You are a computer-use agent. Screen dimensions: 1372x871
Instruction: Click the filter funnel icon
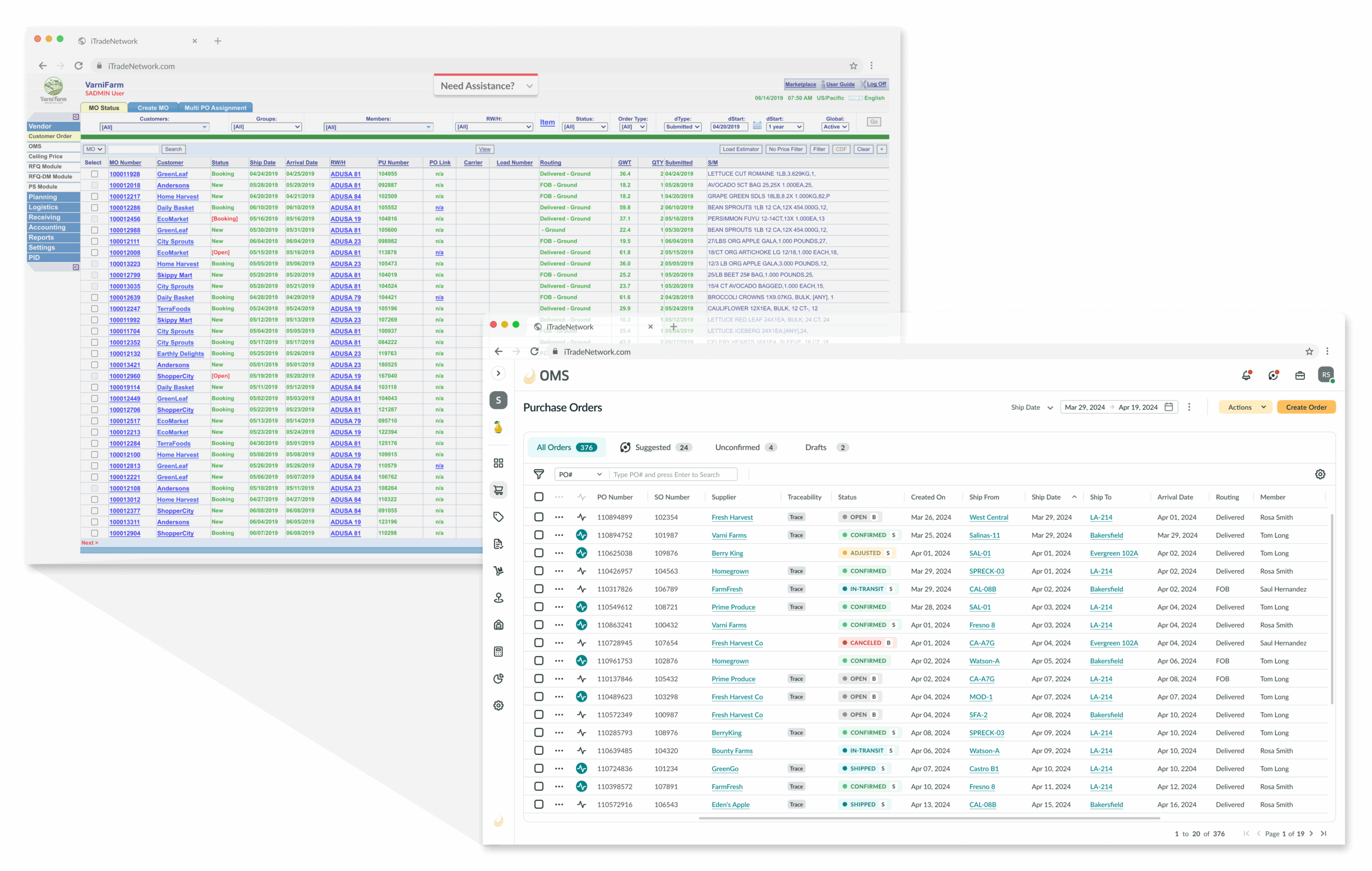(539, 474)
